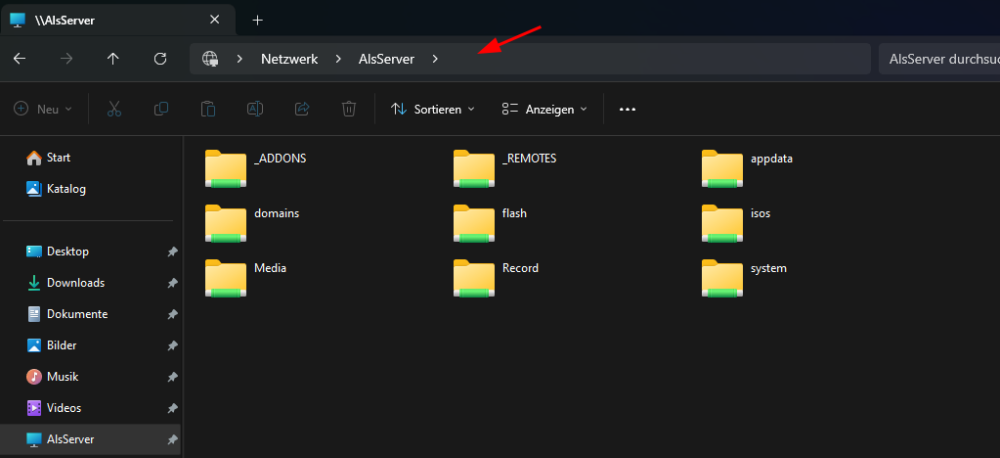Image resolution: width=1000 pixels, height=458 pixels.
Task: Switch to the \\AlsServer tab
Action: click(118, 20)
